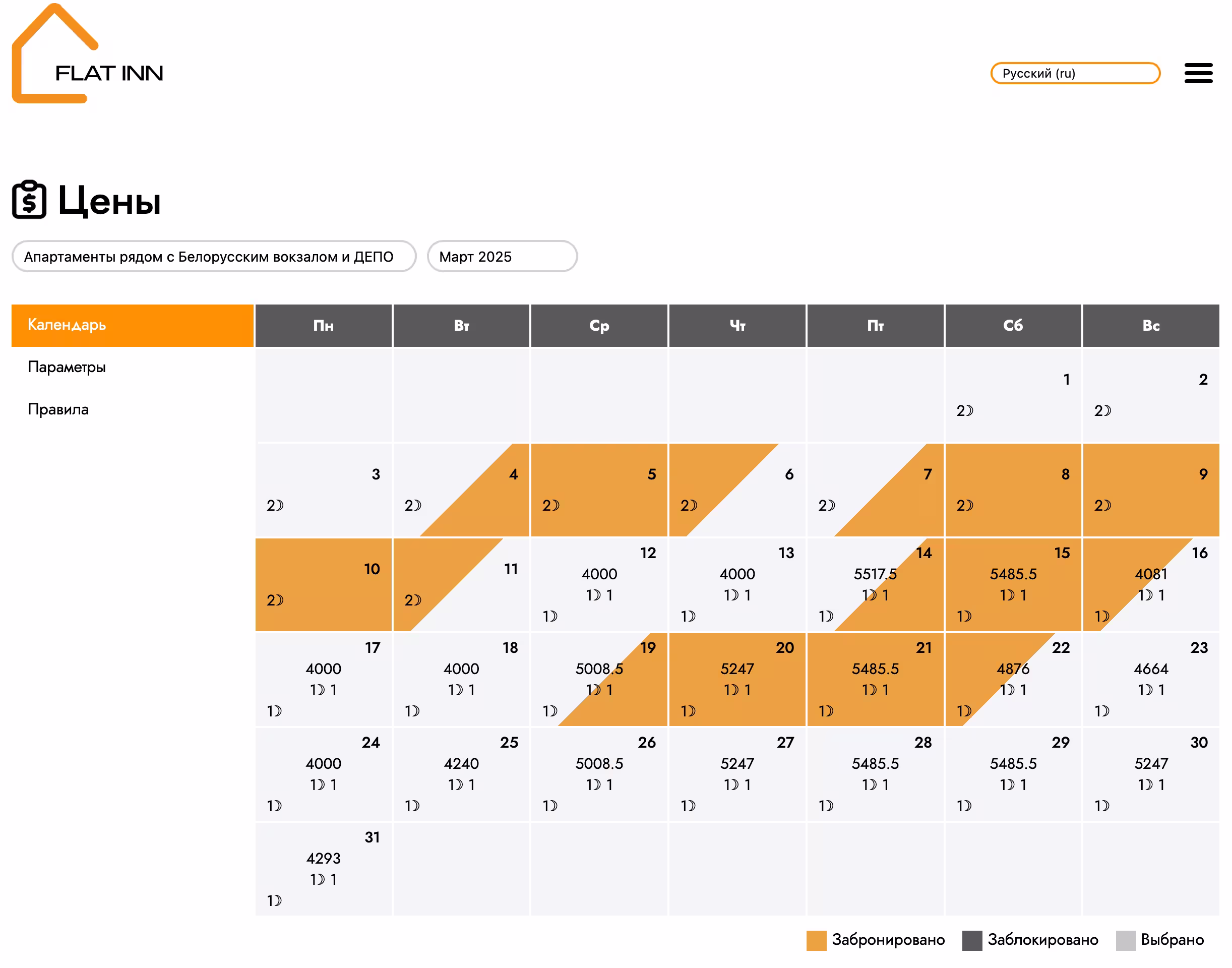Screen dimensions: 1232x968
Task: Click the moon icon on March 1
Action: click(x=968, y=410)
